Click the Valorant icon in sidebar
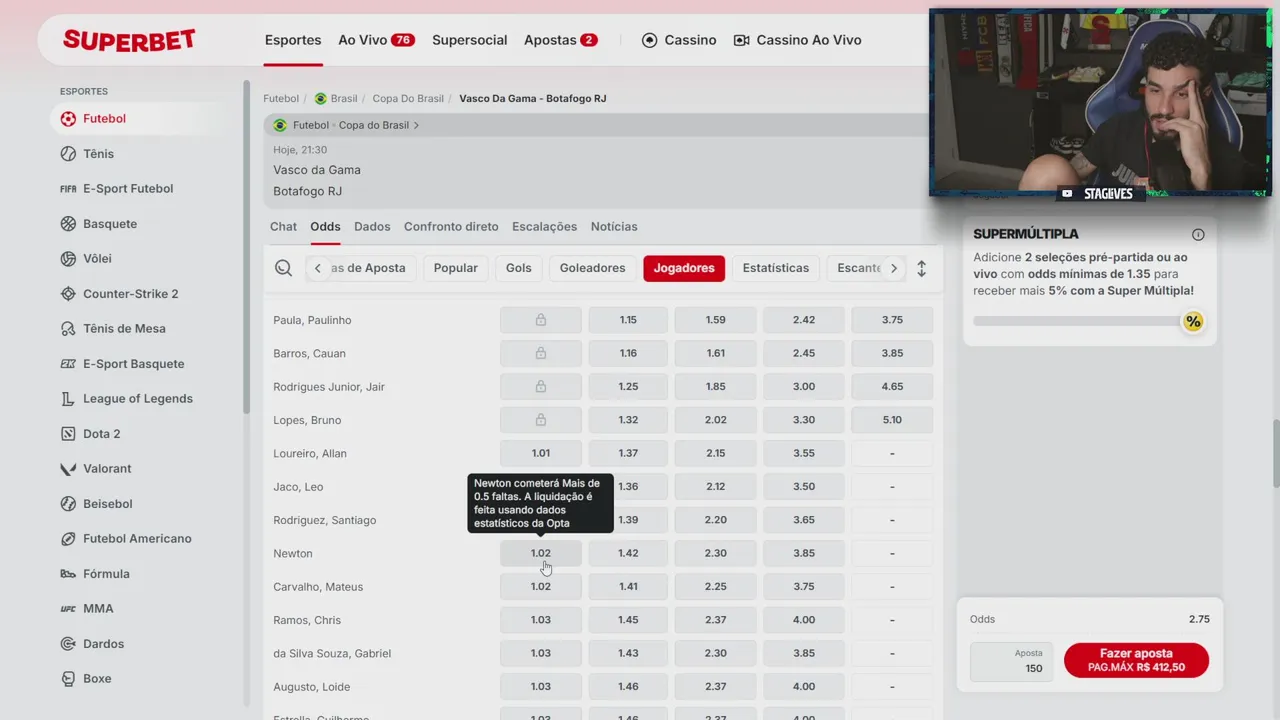This screenshot has height=720, width=1280. click(x=68, y=469)
